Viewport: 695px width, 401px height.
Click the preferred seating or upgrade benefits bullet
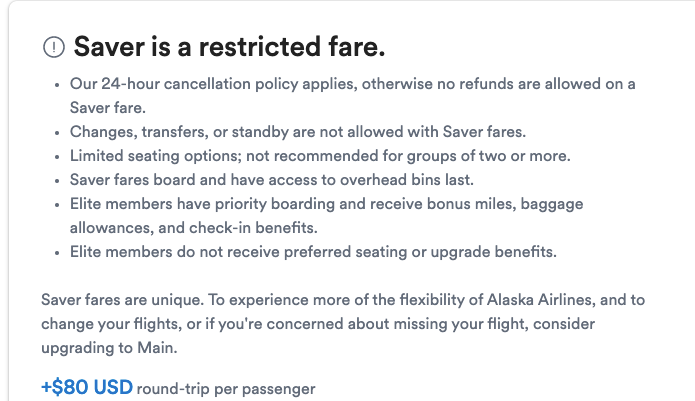[x=313, y=252]
